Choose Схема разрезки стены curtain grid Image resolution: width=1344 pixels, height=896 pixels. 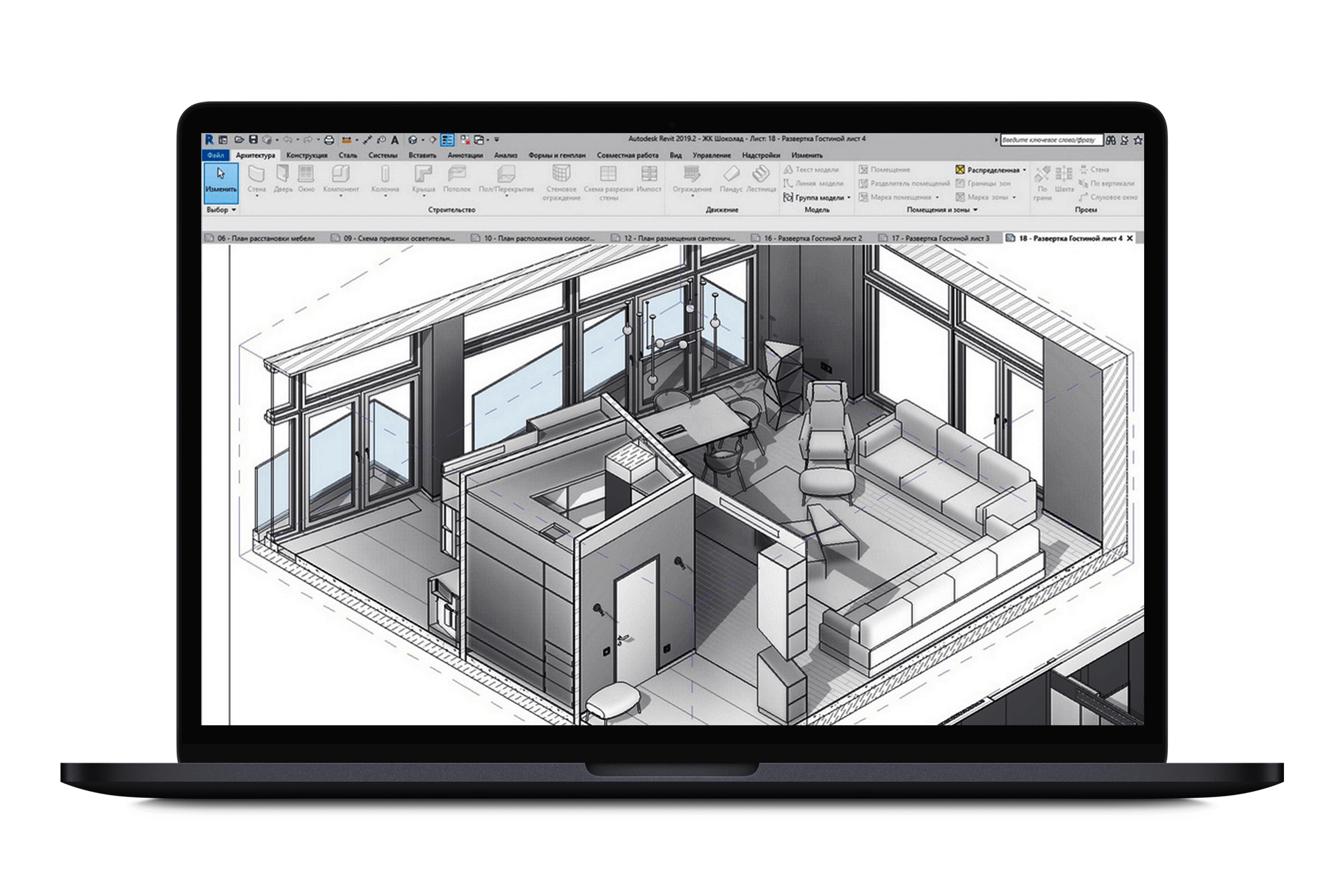pos(608,183)
